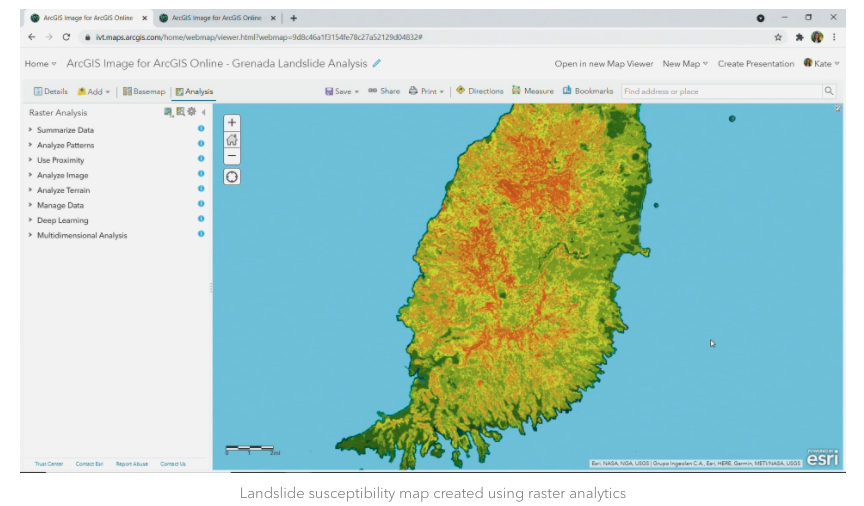Open Chrome three-dot menu

pos(834,37)
